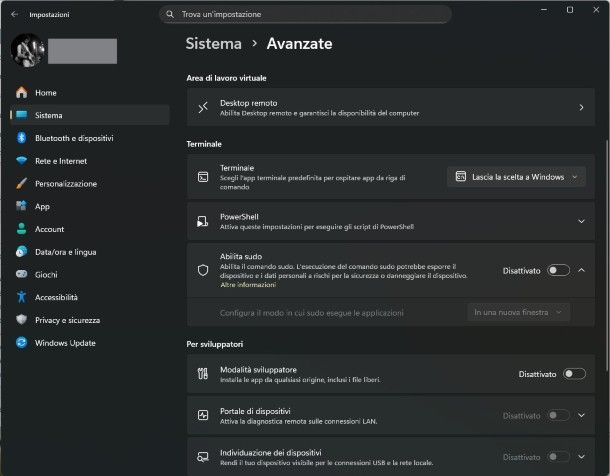The image size is (610, 476).
Task: Open the In una nuova finestra dropdown
Action: [x=519, y=312]
